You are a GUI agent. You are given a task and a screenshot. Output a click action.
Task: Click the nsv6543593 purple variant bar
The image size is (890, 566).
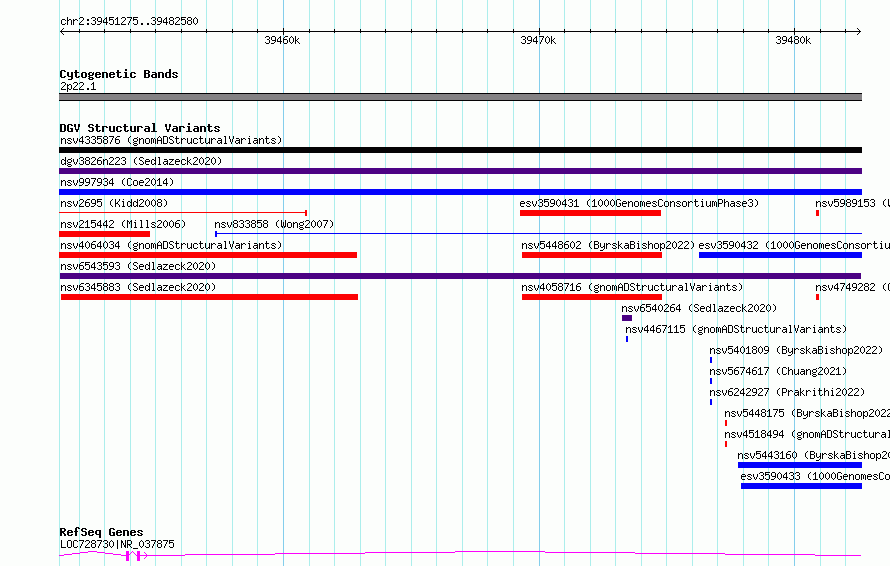point(460,276)
